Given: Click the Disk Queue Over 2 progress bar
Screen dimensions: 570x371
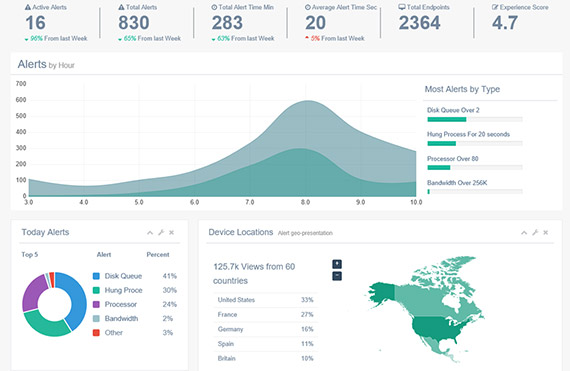Looking at the screenshot, I should click(x=475, y=120).
